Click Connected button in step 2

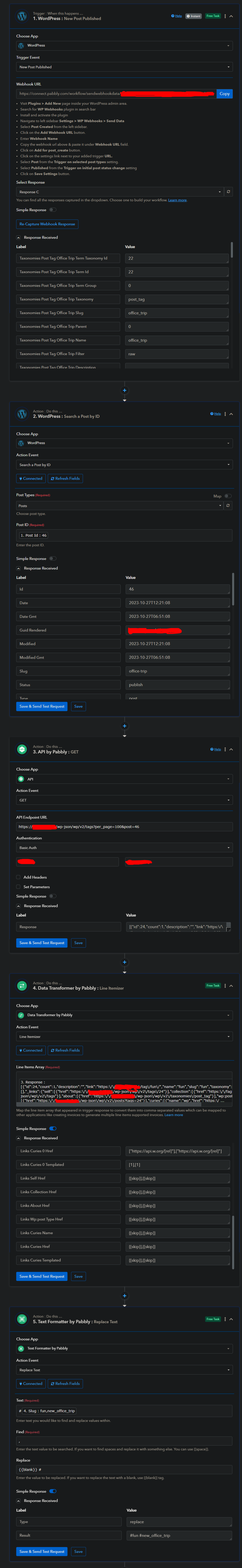coord(31,478)
